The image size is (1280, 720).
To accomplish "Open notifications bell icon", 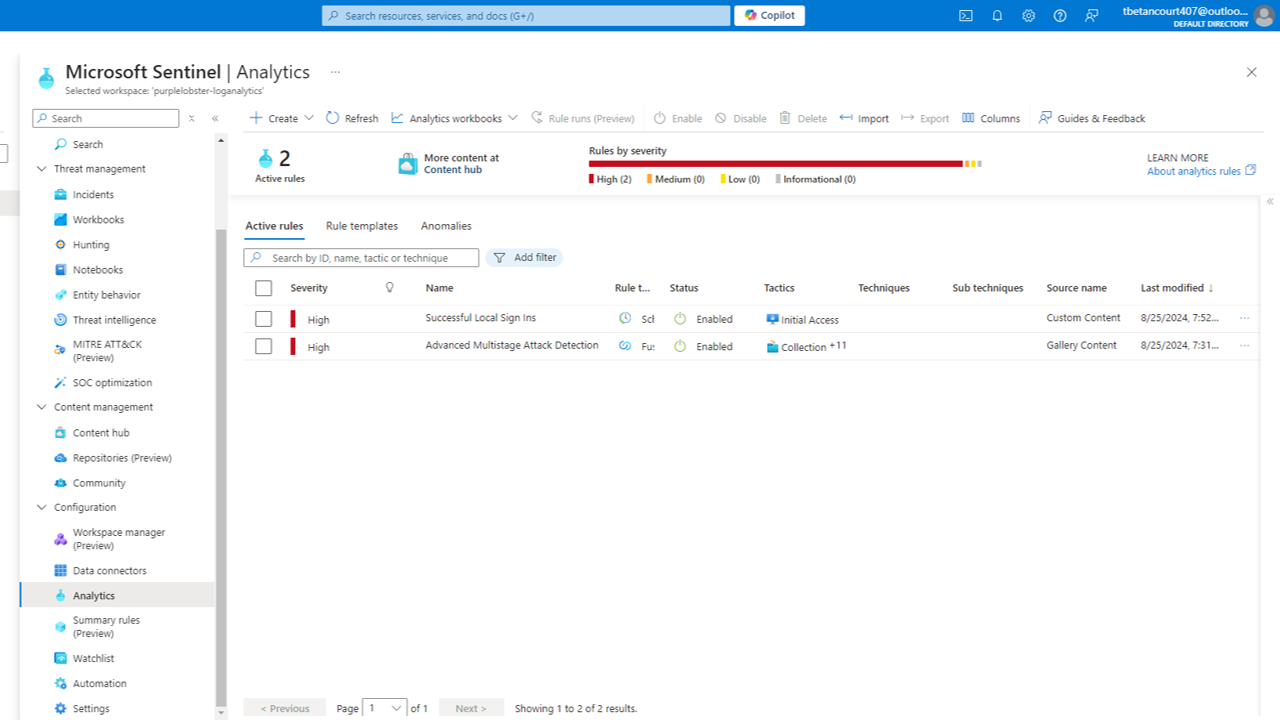I will [997, 15].
